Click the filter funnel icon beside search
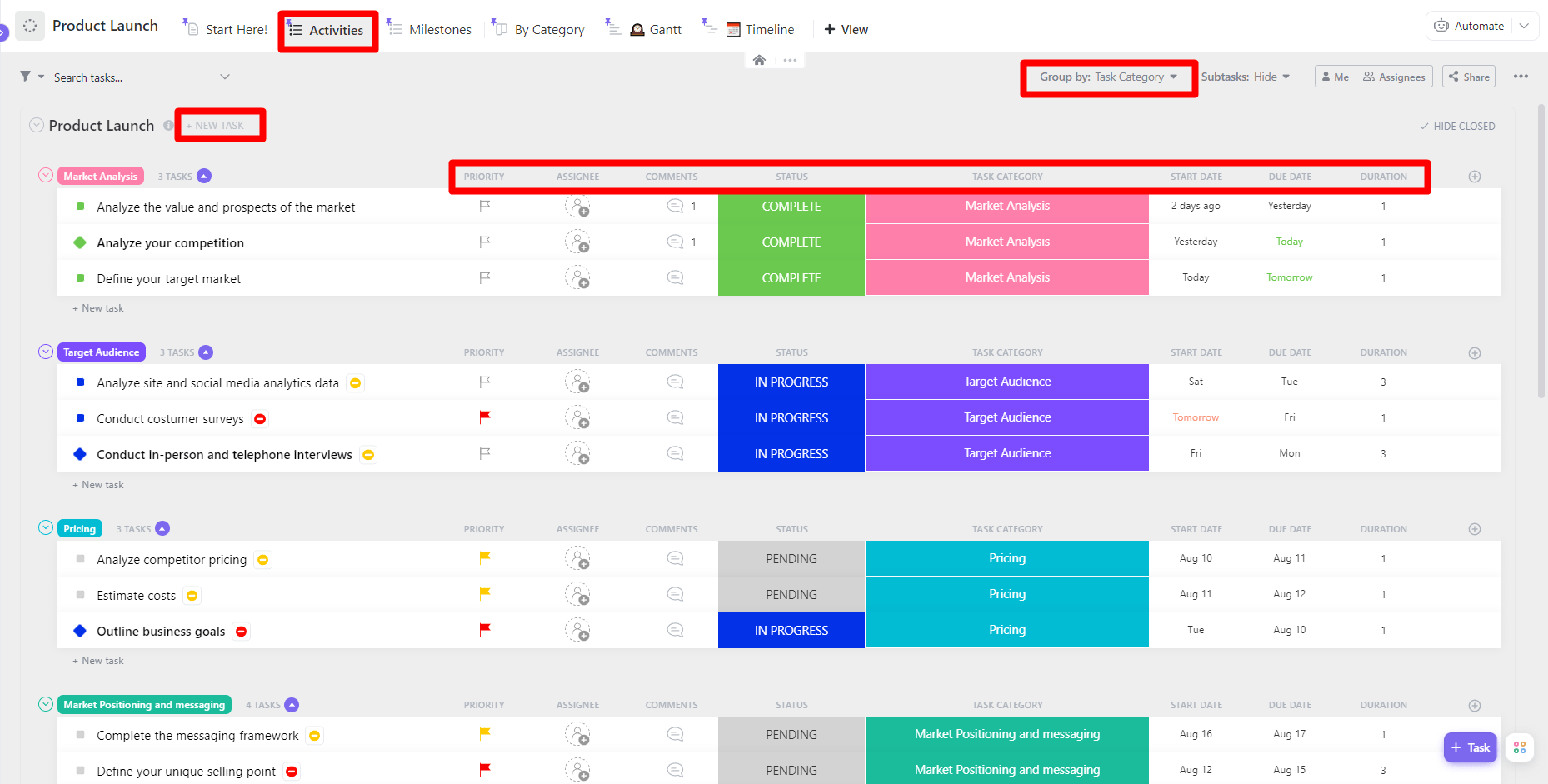1548x784 pixels. (26, 77)
